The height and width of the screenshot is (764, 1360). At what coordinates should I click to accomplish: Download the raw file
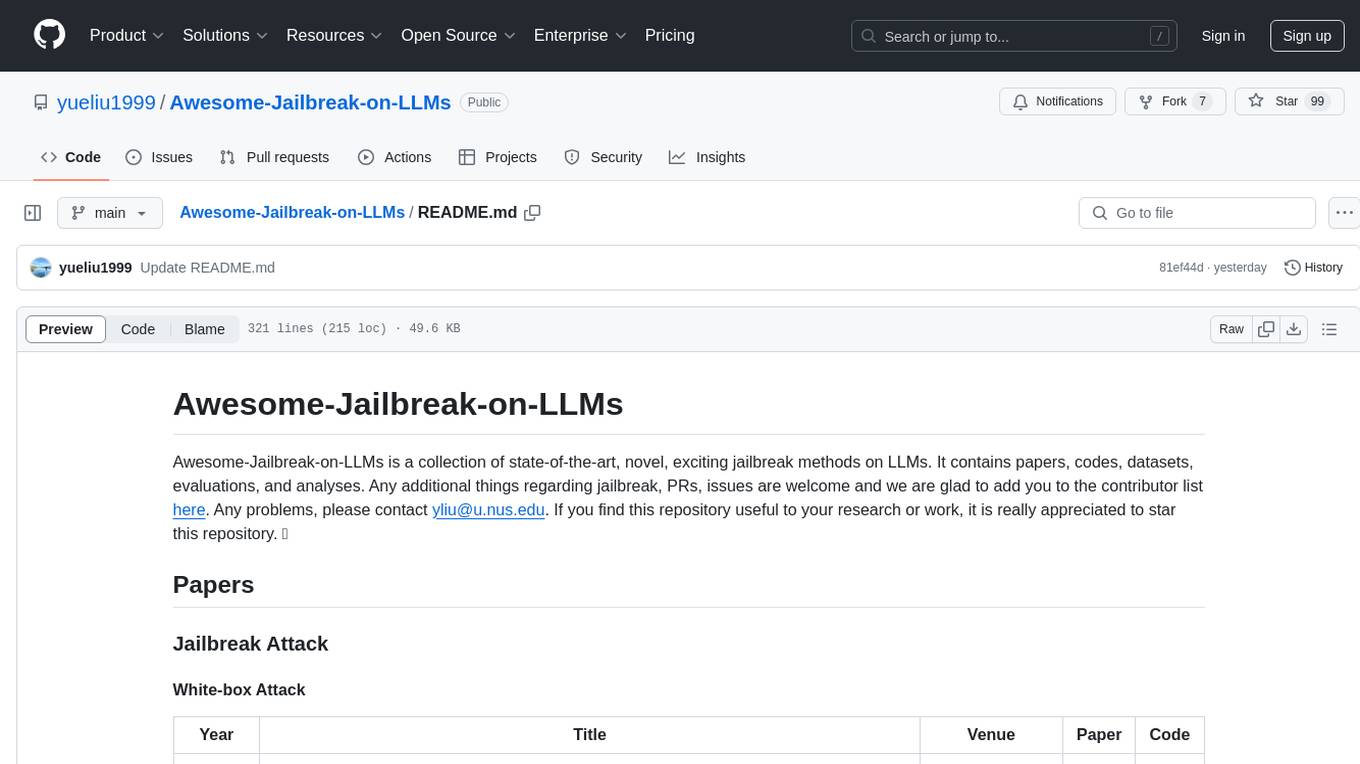click(1293, 329)
